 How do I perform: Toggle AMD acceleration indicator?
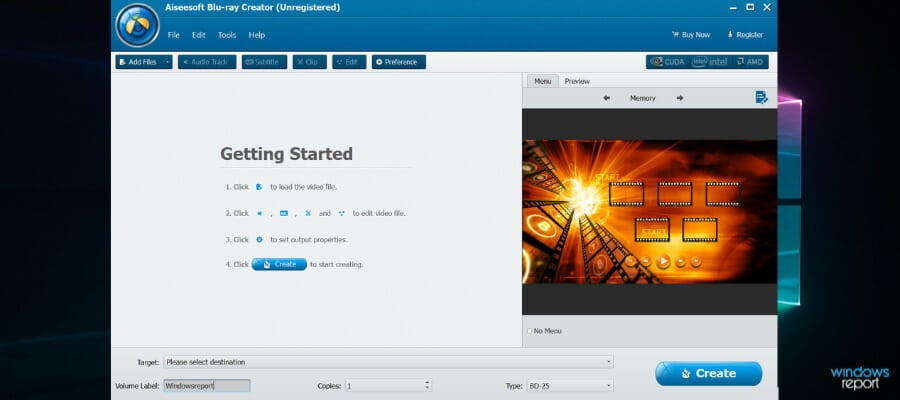750,62
